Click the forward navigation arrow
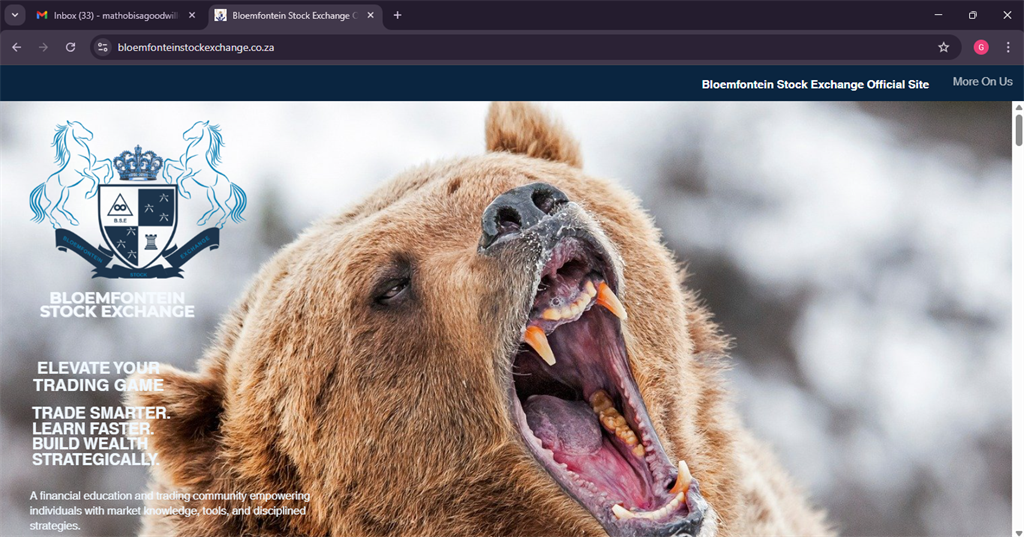 pos(43,47)
